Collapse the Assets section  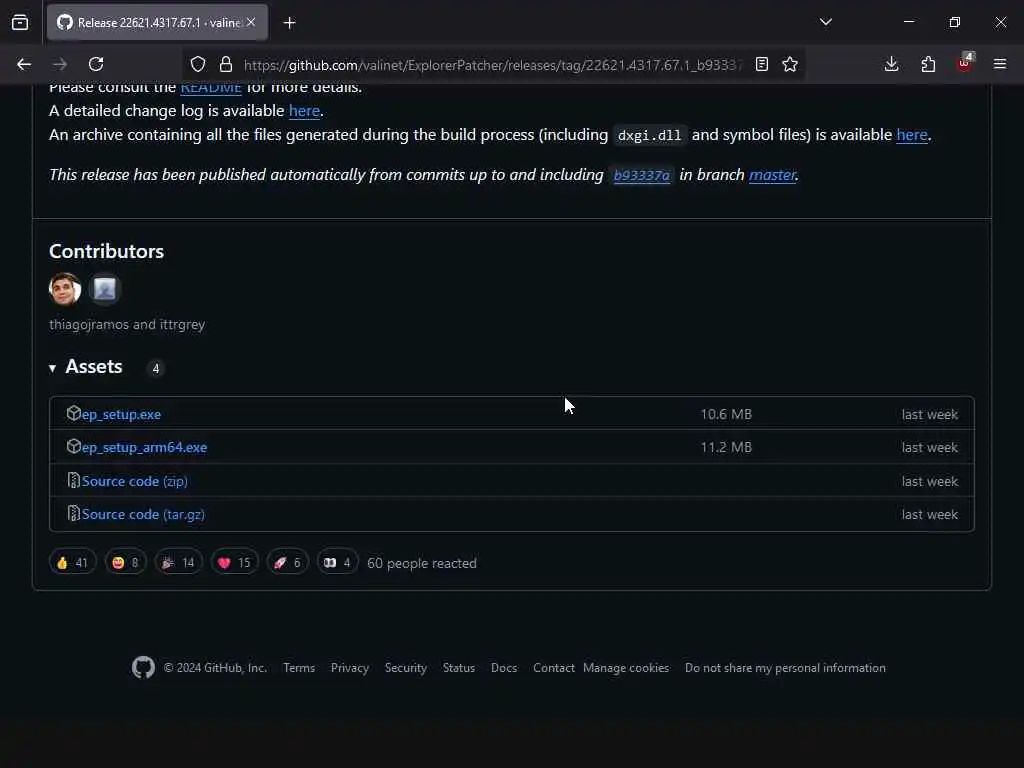[86, 367]
